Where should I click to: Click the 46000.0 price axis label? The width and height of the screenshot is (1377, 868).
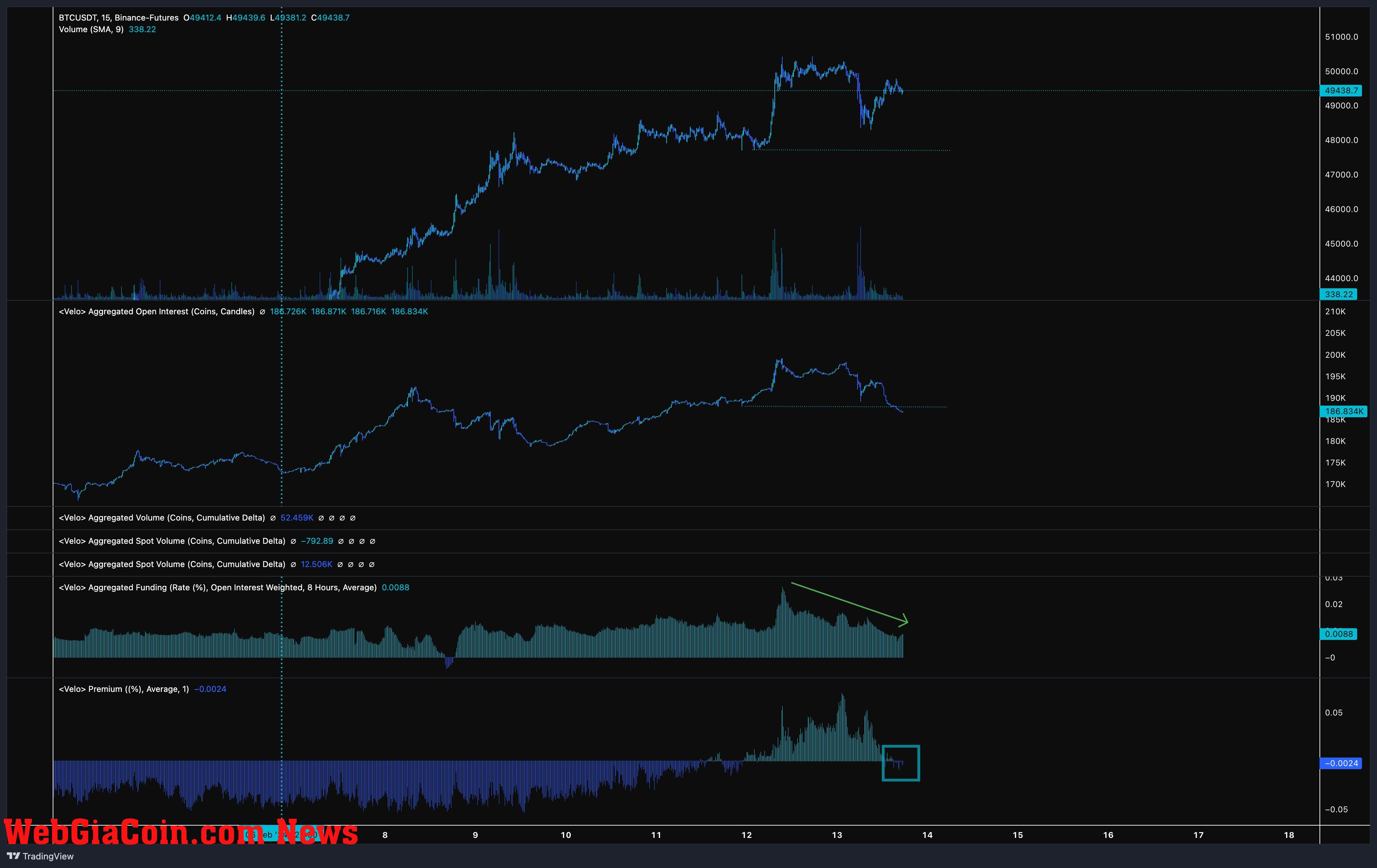click(1341, 209)
